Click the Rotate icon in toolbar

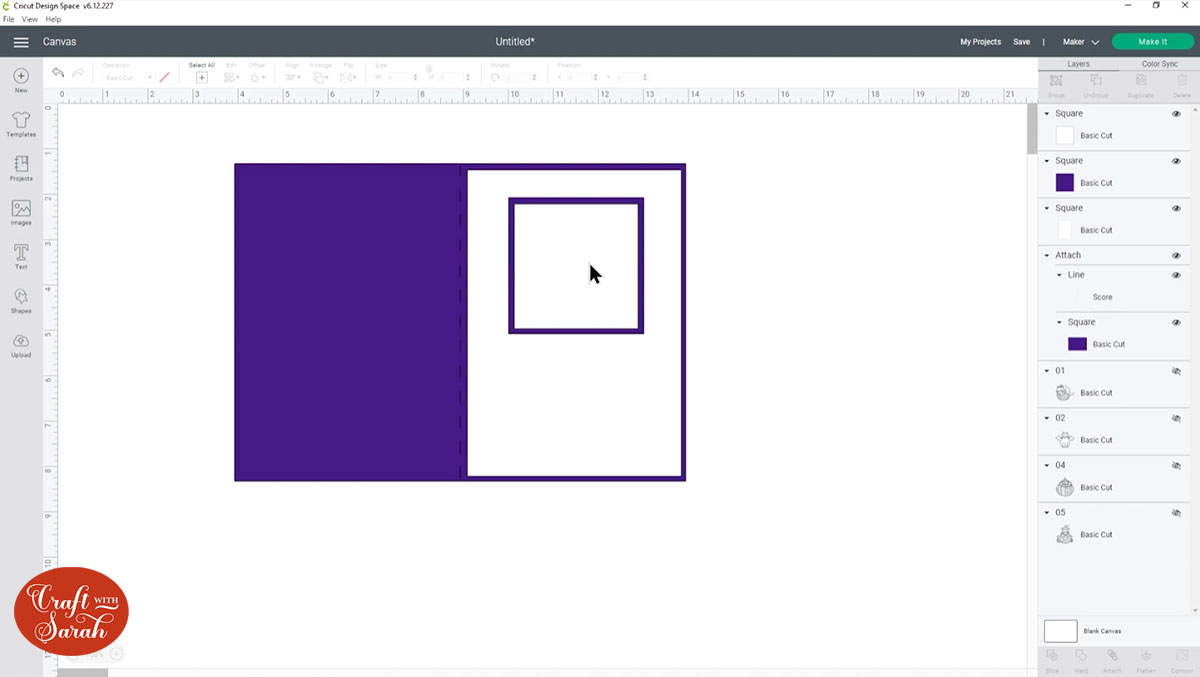tap(495, 77)
